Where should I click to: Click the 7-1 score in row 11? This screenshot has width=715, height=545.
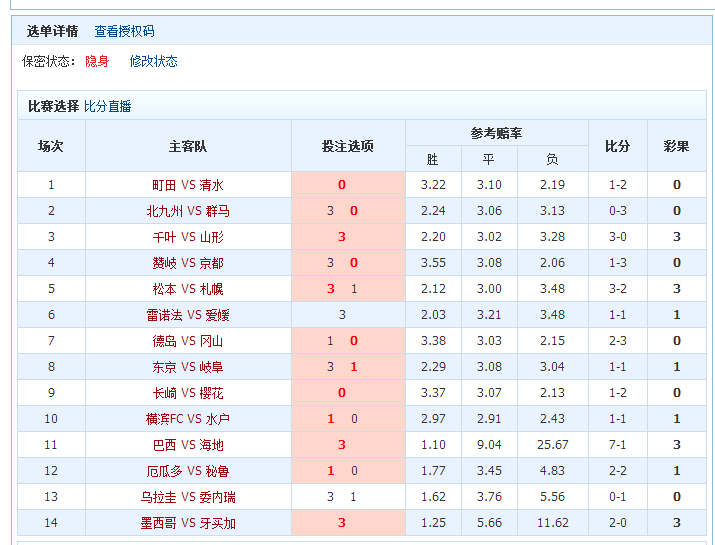pos(617,445)
